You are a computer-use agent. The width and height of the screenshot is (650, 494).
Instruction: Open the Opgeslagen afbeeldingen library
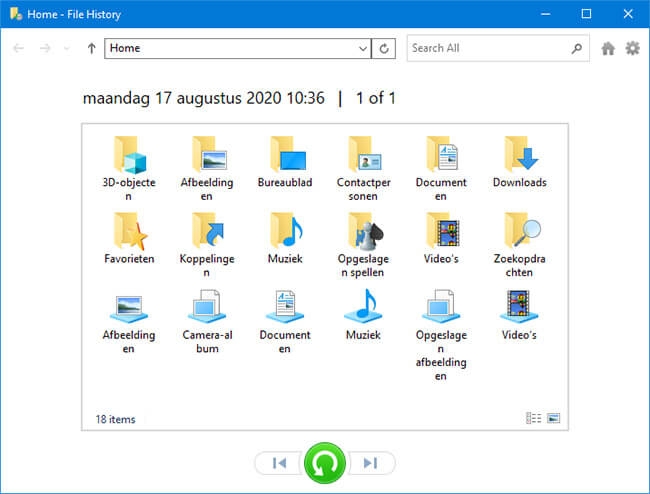click(441, 335)
